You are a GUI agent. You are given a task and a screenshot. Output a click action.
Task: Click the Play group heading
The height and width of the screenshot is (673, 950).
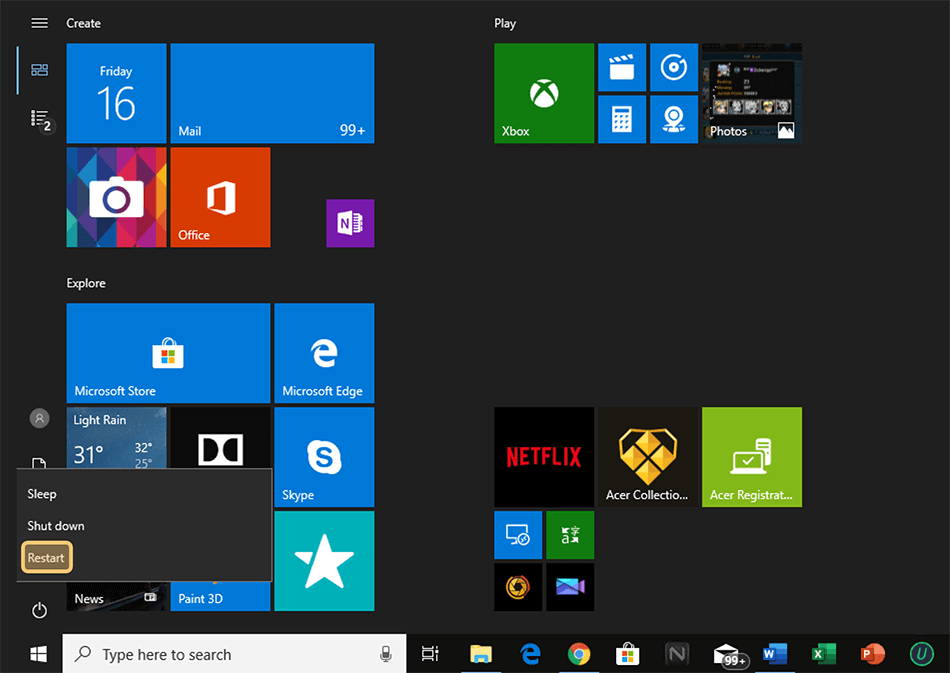(505, 23)
